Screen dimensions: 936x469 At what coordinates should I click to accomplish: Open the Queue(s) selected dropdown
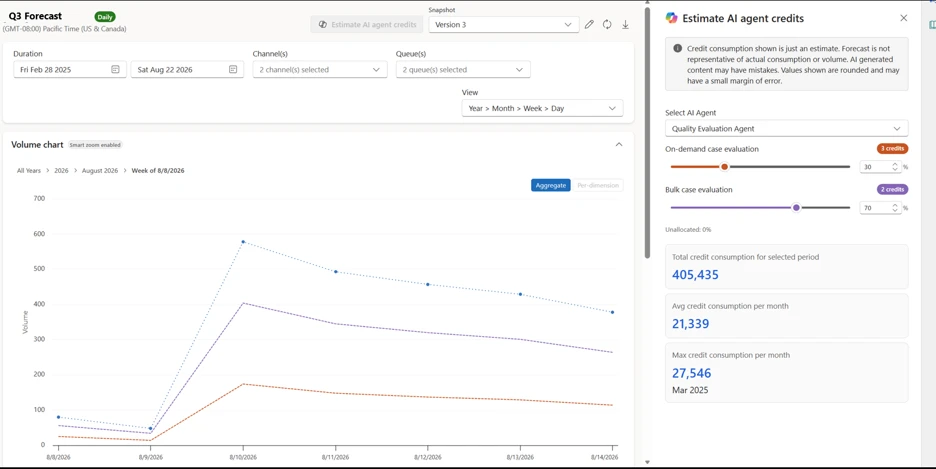coord(463,70)
